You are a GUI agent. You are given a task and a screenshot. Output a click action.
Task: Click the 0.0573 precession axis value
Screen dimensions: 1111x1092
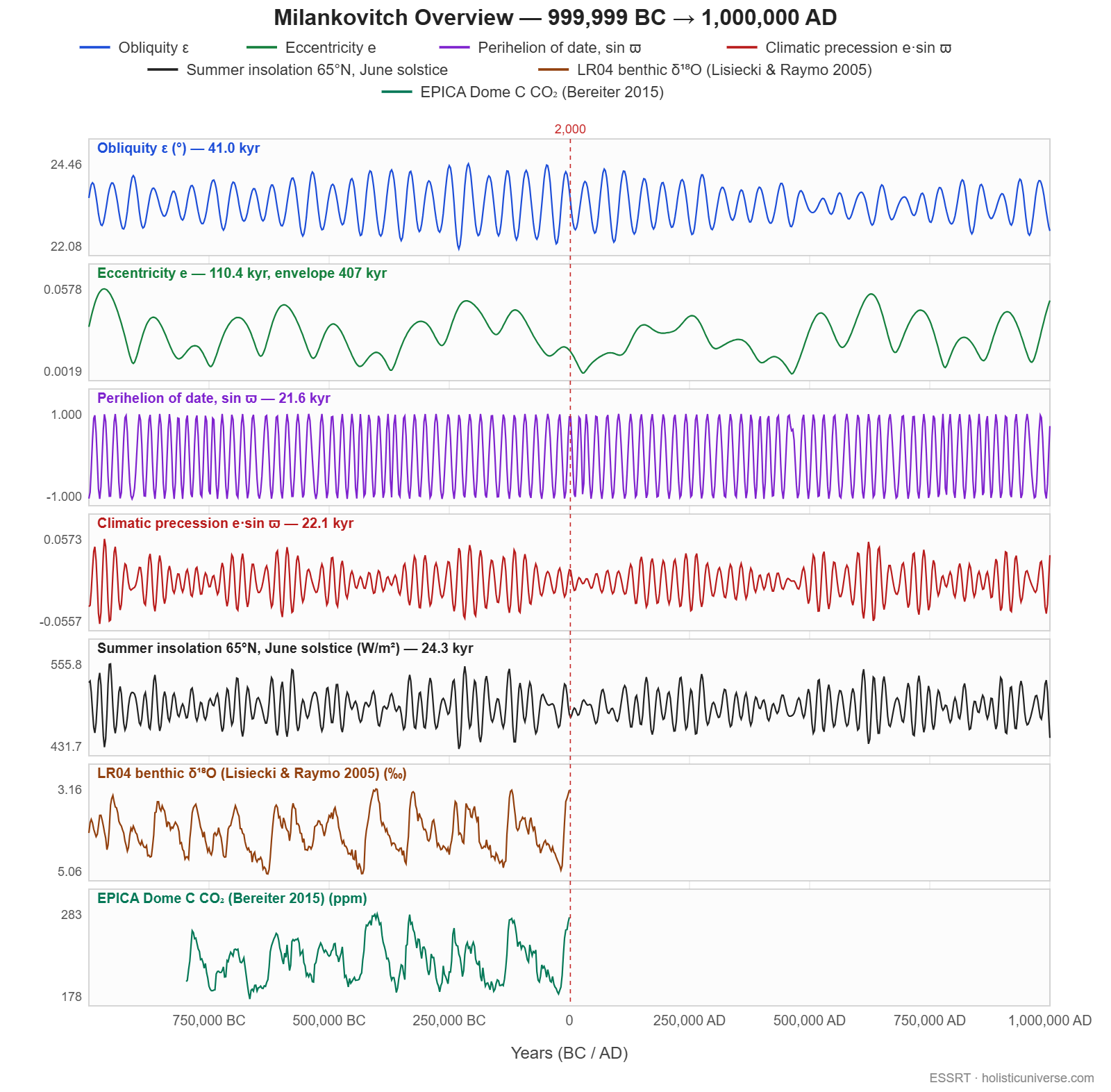pos(62,540)
